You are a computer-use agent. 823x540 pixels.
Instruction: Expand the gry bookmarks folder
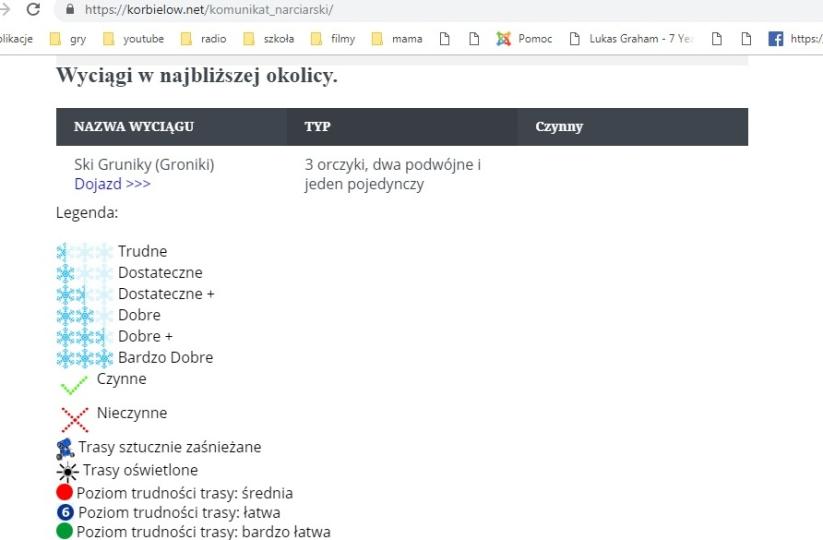point(68,40)
